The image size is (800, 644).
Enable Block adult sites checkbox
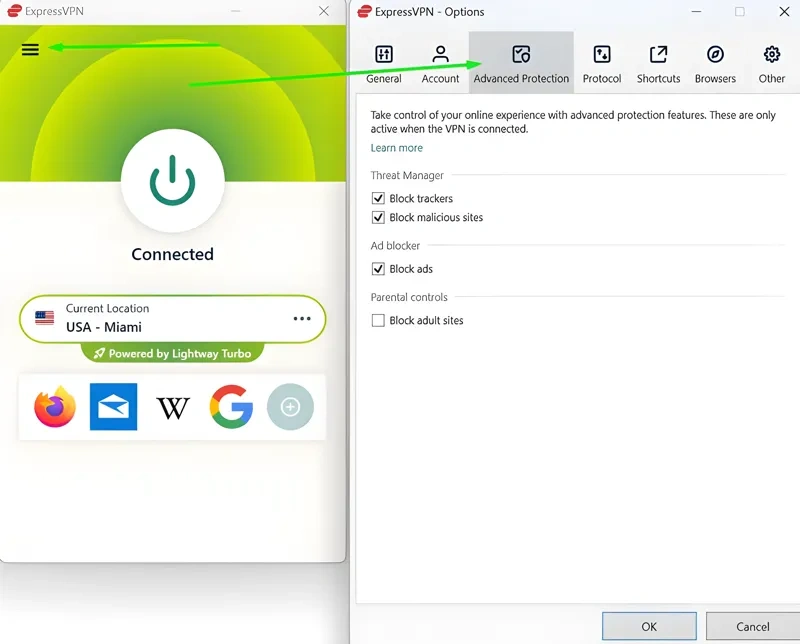pos(378,321)
